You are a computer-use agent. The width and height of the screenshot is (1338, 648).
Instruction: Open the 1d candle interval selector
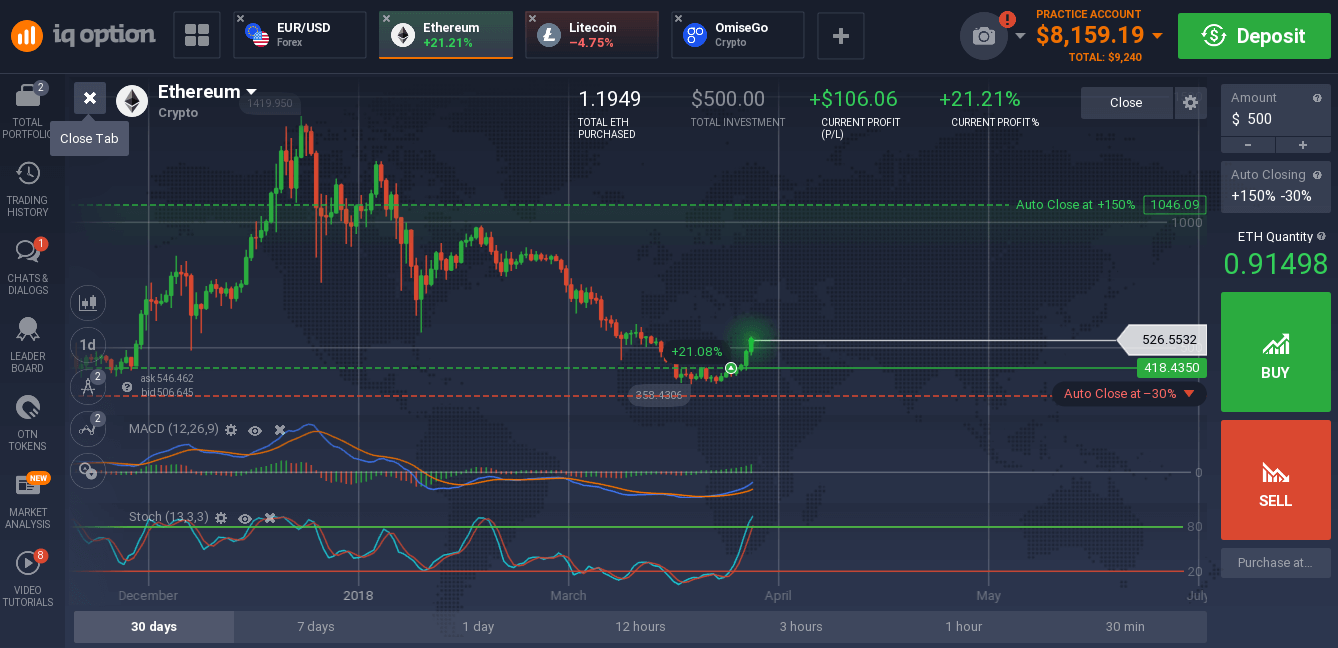point(88,345)
